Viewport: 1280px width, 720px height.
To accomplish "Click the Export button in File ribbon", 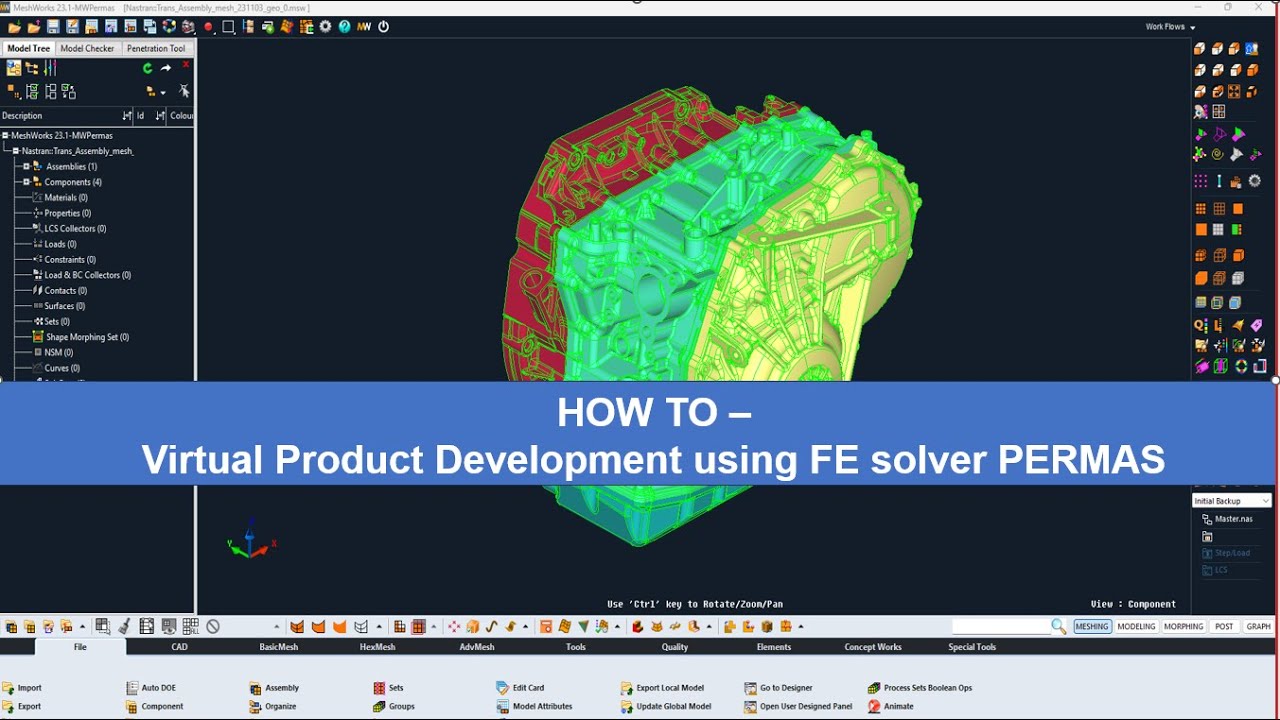I will pos(22,706).
